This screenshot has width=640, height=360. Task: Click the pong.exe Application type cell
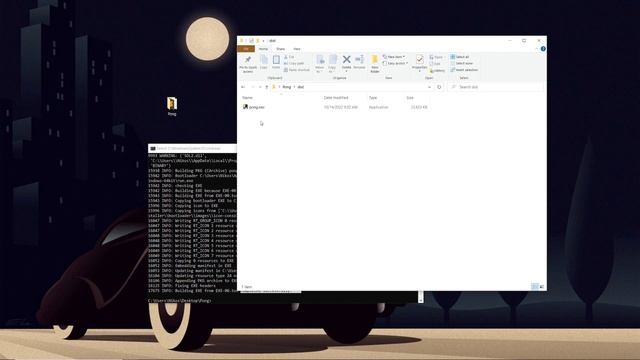378,107
